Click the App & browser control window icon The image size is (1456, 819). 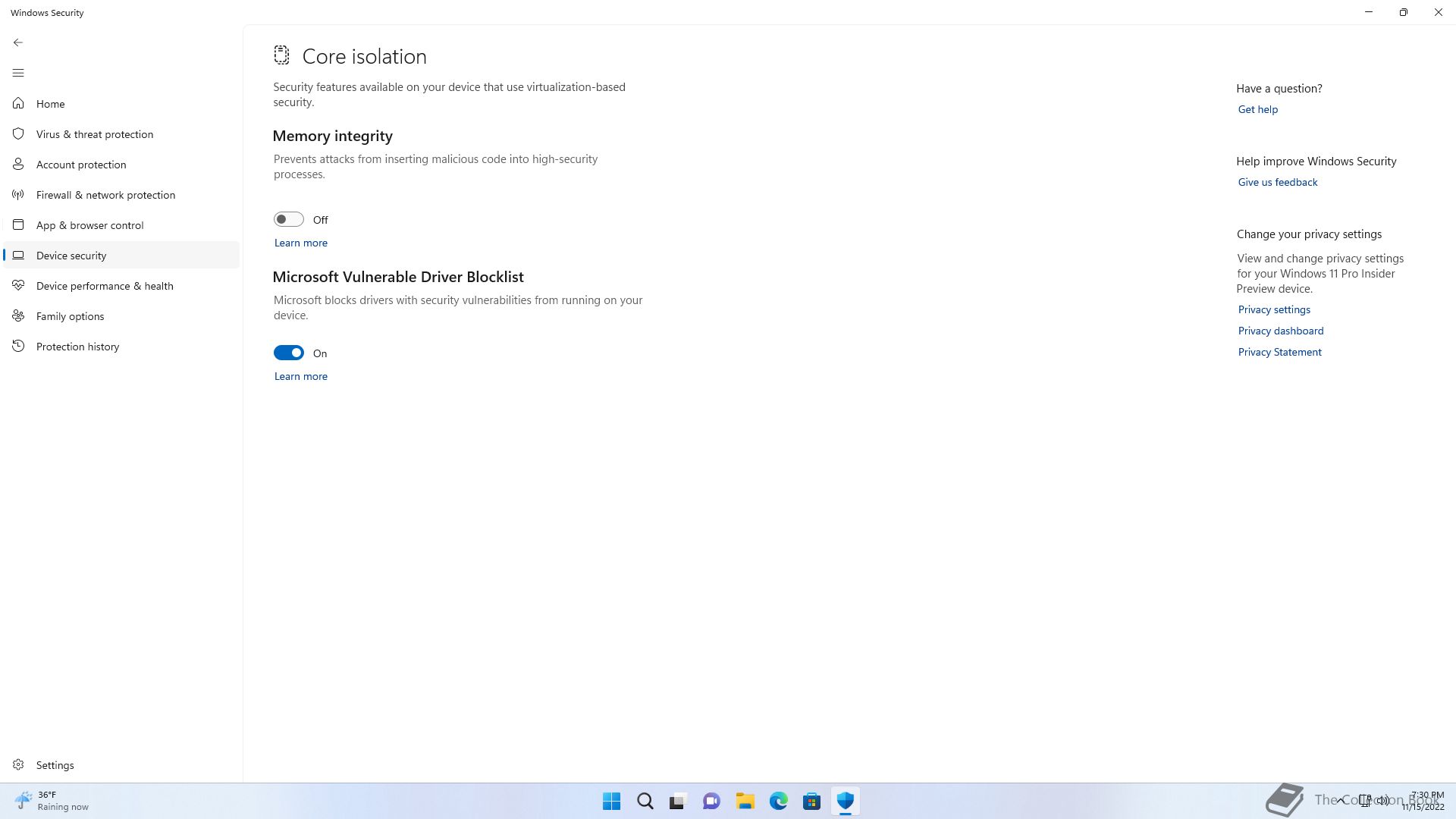coord(18,224)
